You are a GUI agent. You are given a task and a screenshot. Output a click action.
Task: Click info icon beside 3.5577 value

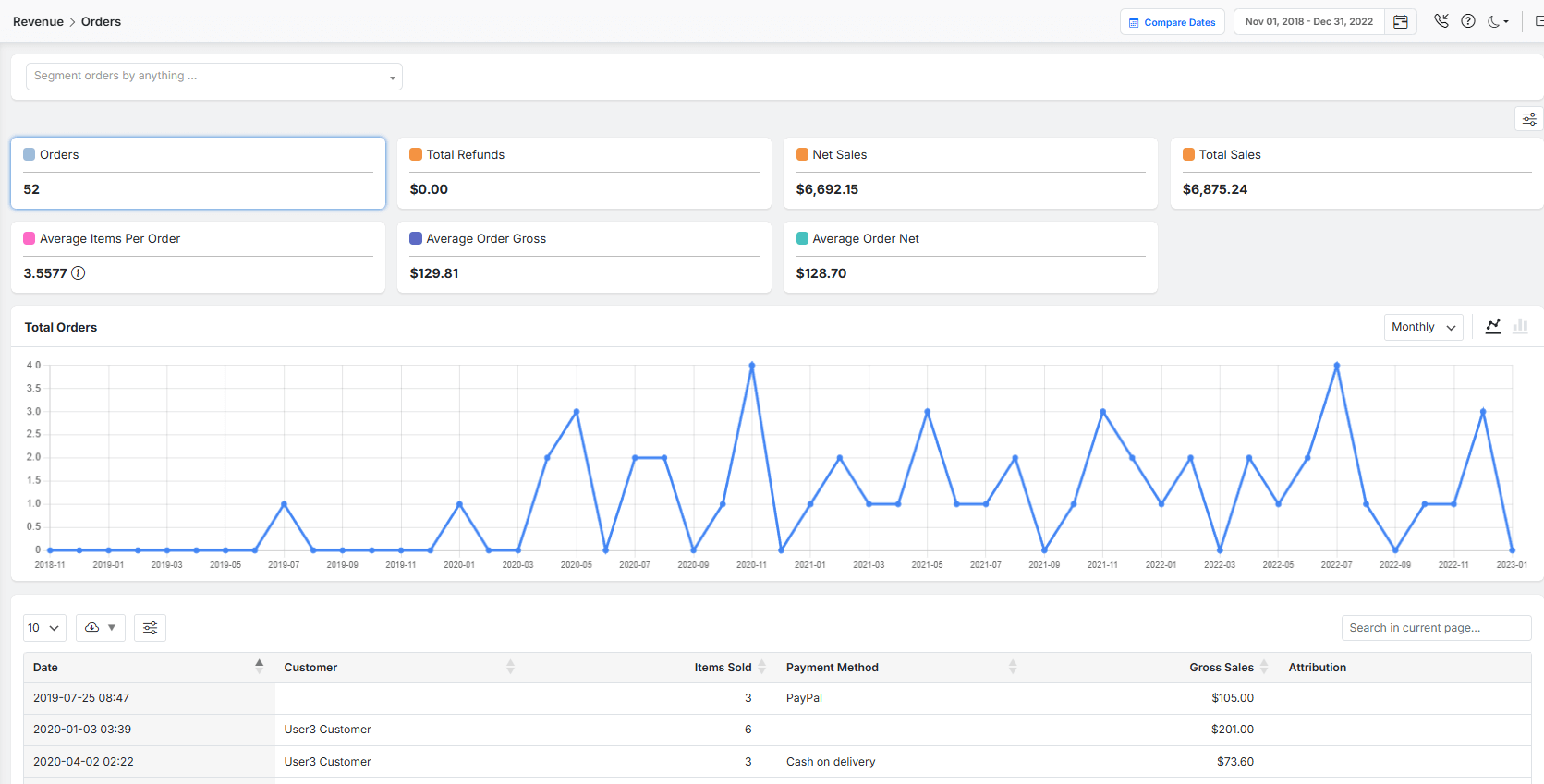tap(79, 273)
